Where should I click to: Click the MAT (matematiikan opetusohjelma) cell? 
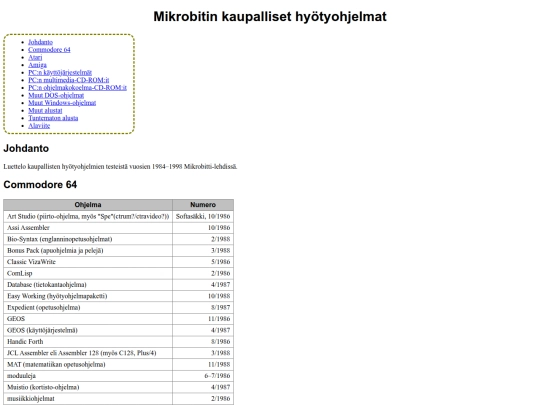coord(88,364)
